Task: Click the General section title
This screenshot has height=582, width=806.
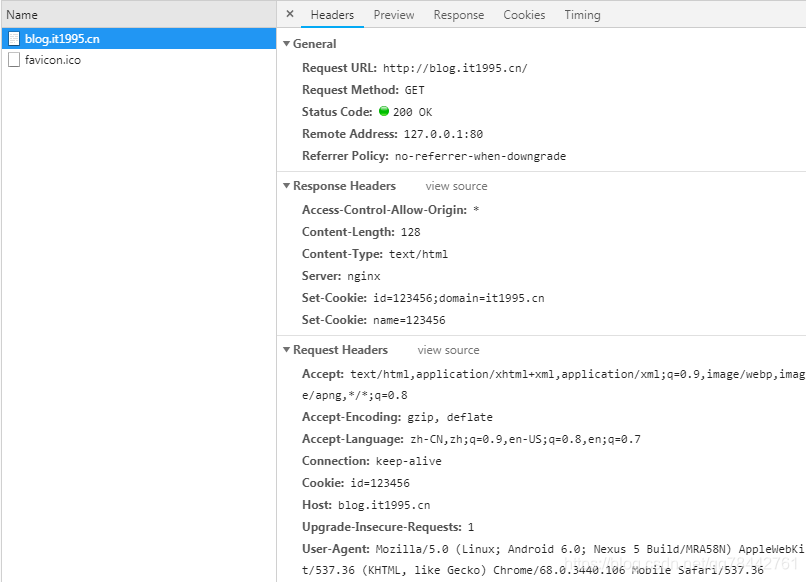Action: (x=315, y=44)
